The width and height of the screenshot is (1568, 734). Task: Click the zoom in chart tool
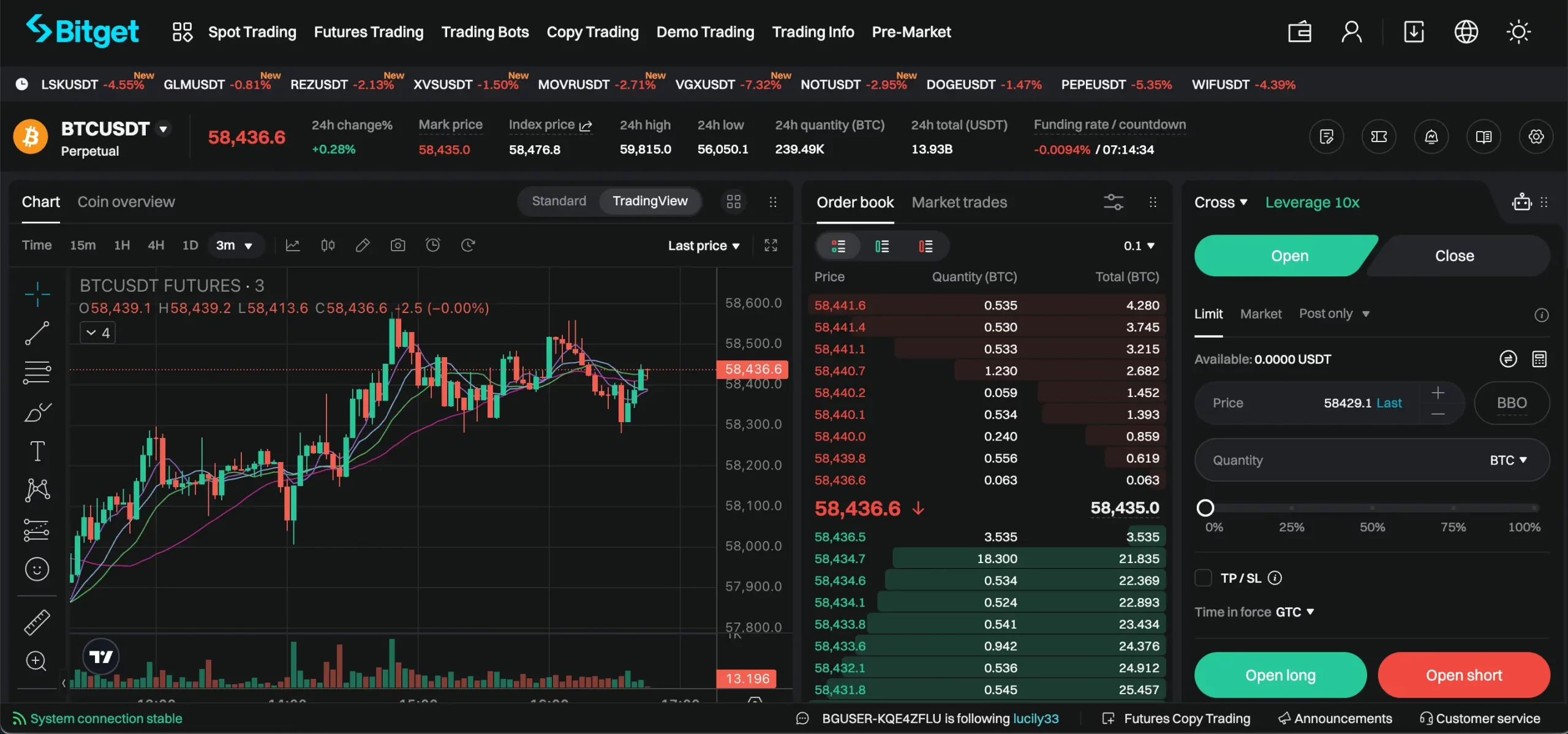coord(36,660)
